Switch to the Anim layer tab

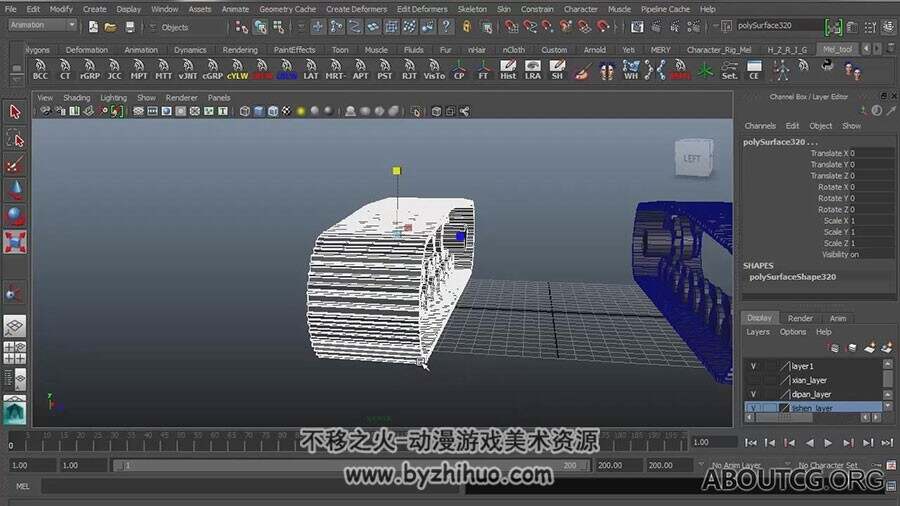click(837, 318)
